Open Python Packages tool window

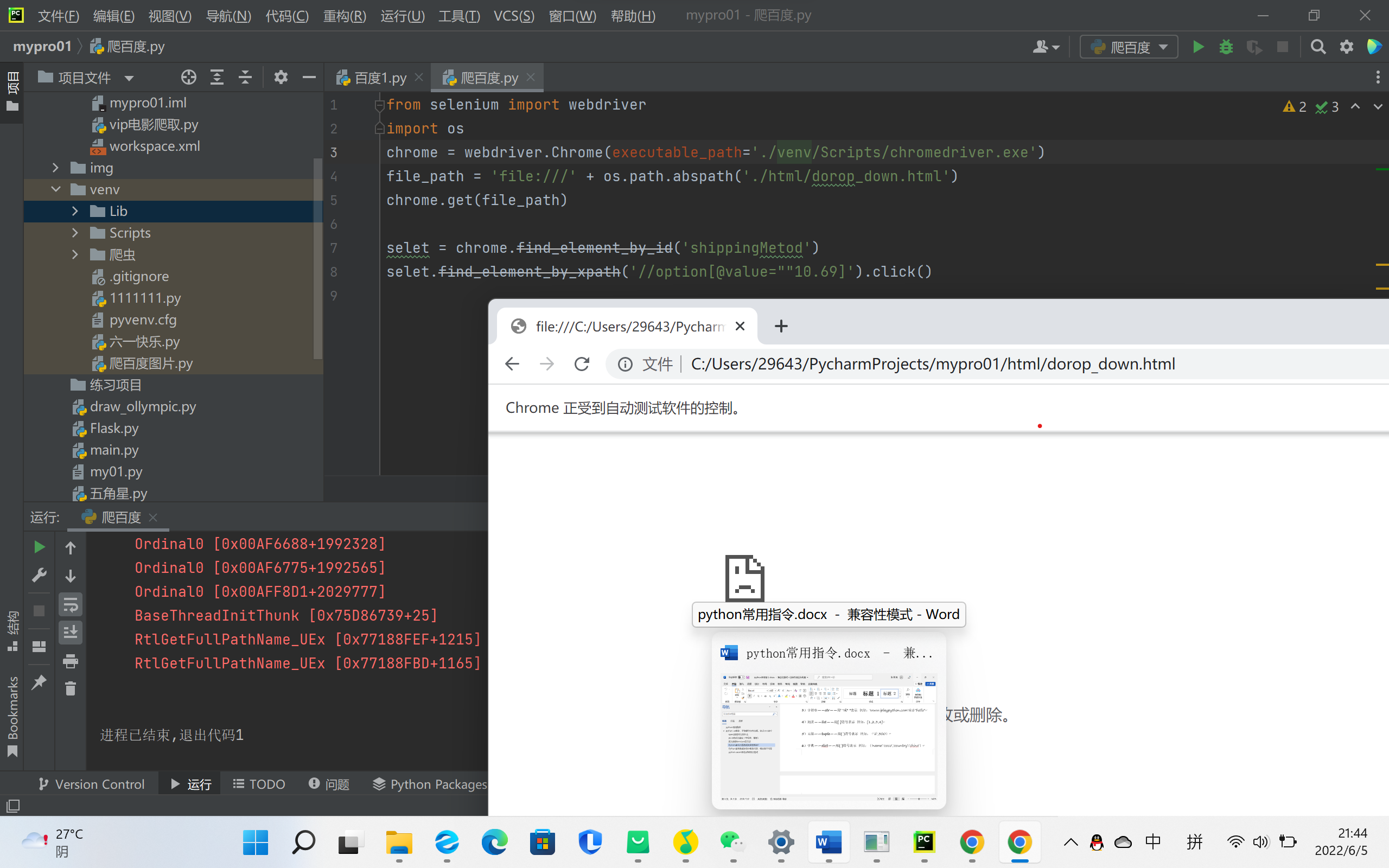(x=429, y=784)
